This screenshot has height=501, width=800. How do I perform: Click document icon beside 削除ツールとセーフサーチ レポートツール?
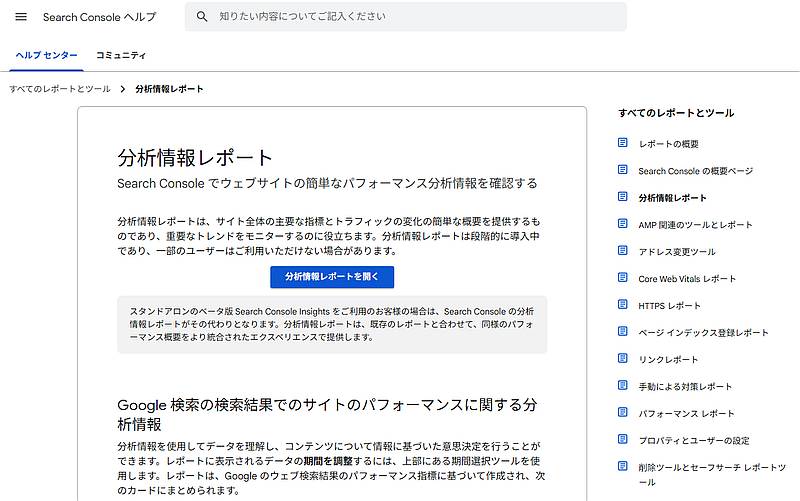click(622, 467)
